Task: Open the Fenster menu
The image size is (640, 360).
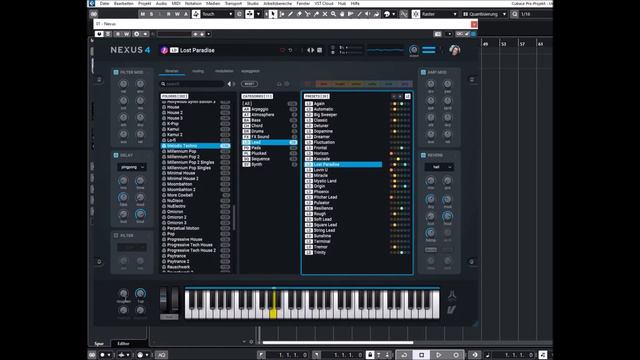Action: click(303, 3)
